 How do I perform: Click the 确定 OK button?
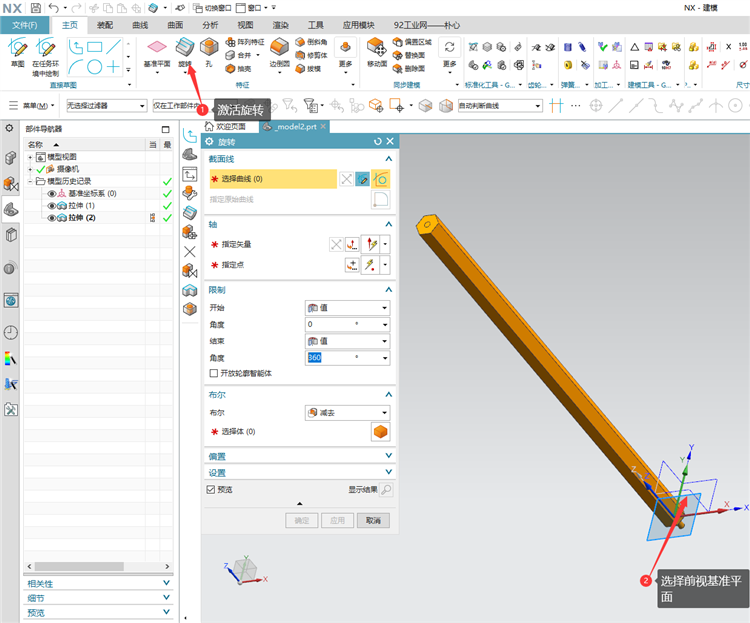pos(302,520)
